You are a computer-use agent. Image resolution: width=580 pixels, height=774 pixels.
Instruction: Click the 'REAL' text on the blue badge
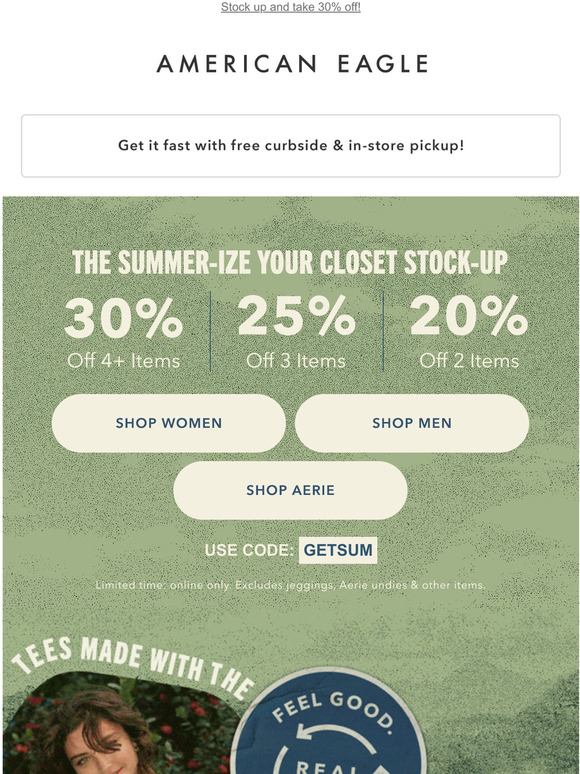(x=327, y=767)
